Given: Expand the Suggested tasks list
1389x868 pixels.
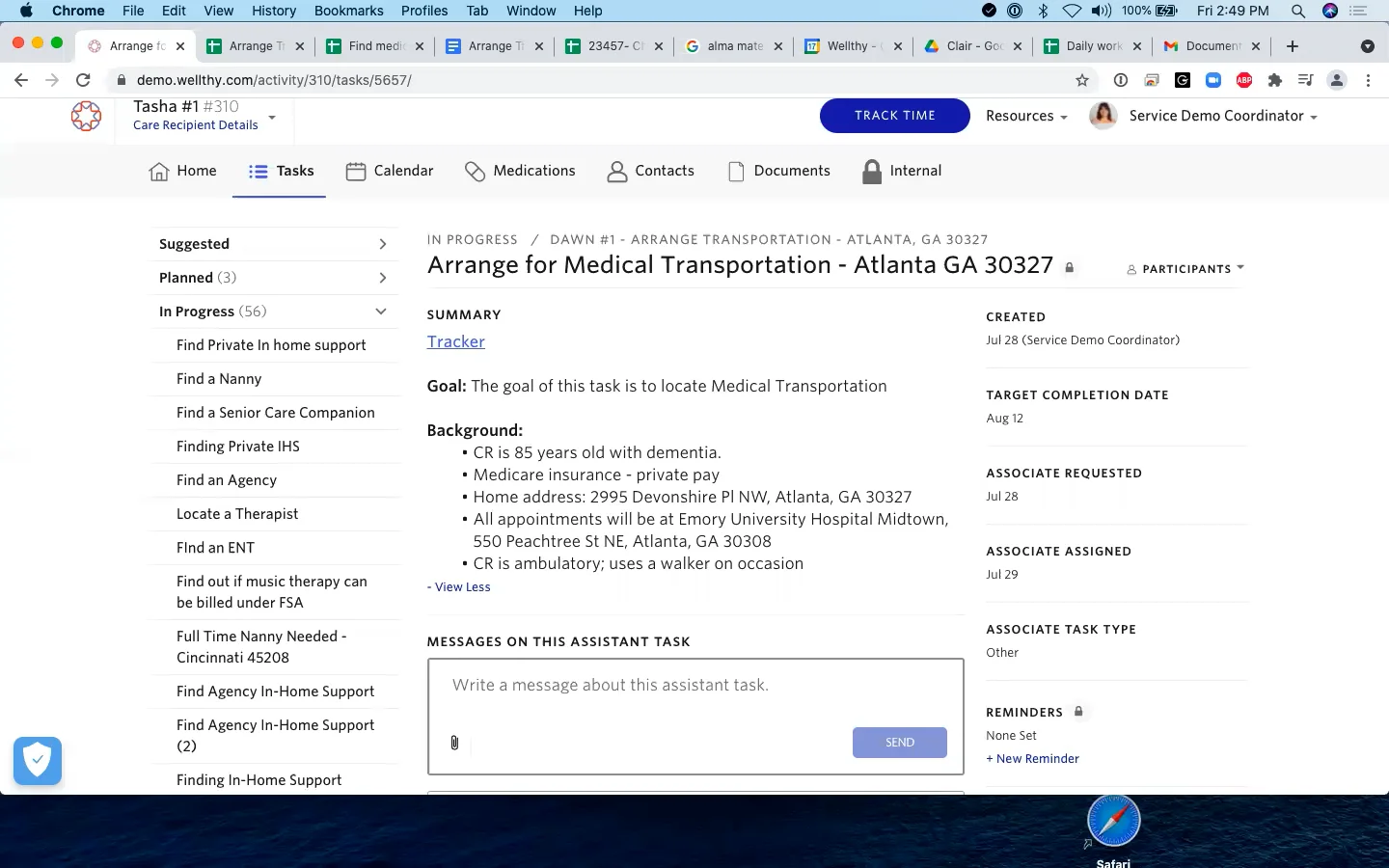Looking at the screenshot, I should click(275, 244).
